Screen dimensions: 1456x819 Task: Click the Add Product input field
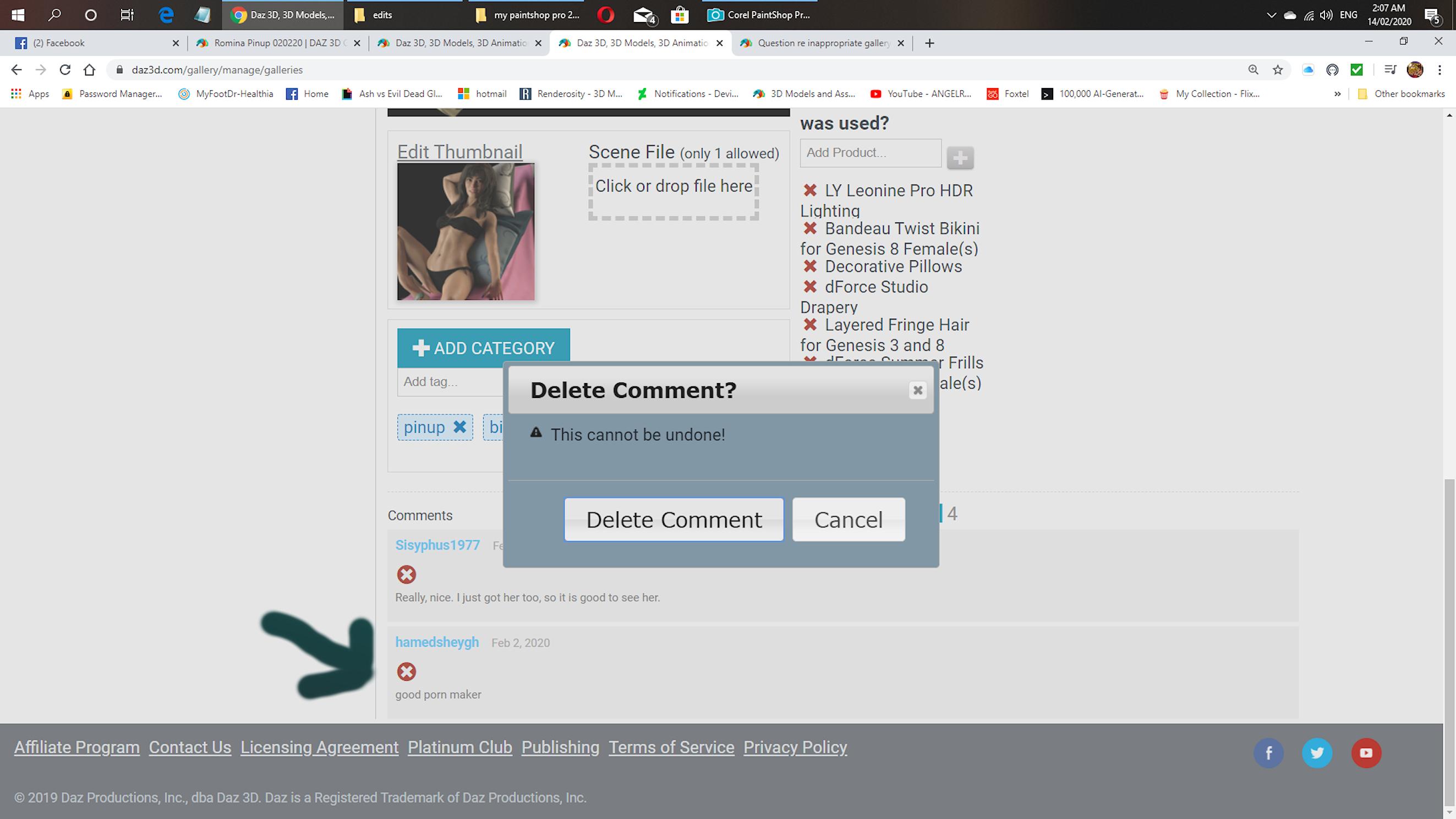[x=870, y=152]
